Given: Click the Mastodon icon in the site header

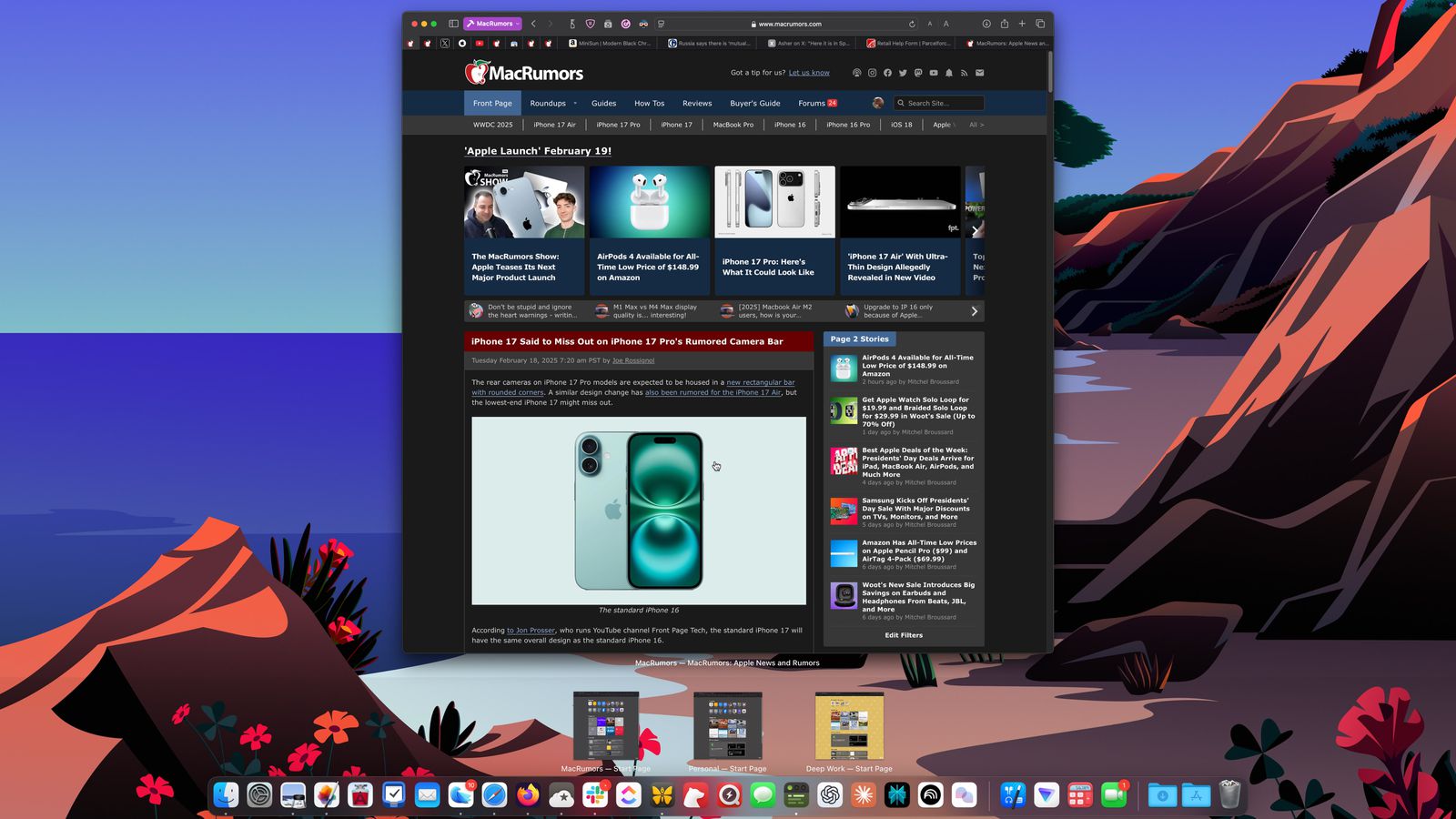Looking at the screenshot, I should (x=917, y=73).
